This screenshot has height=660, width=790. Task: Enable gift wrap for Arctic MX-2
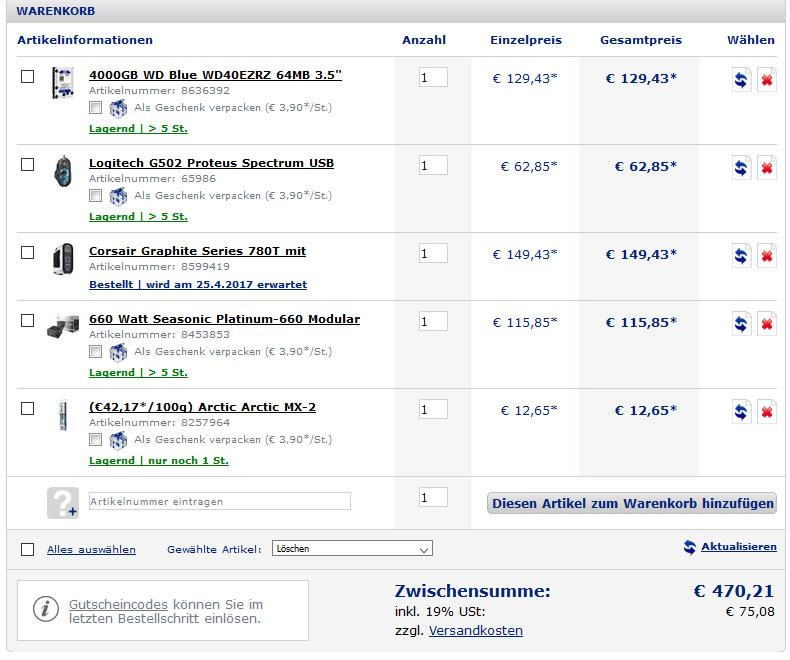95,440
